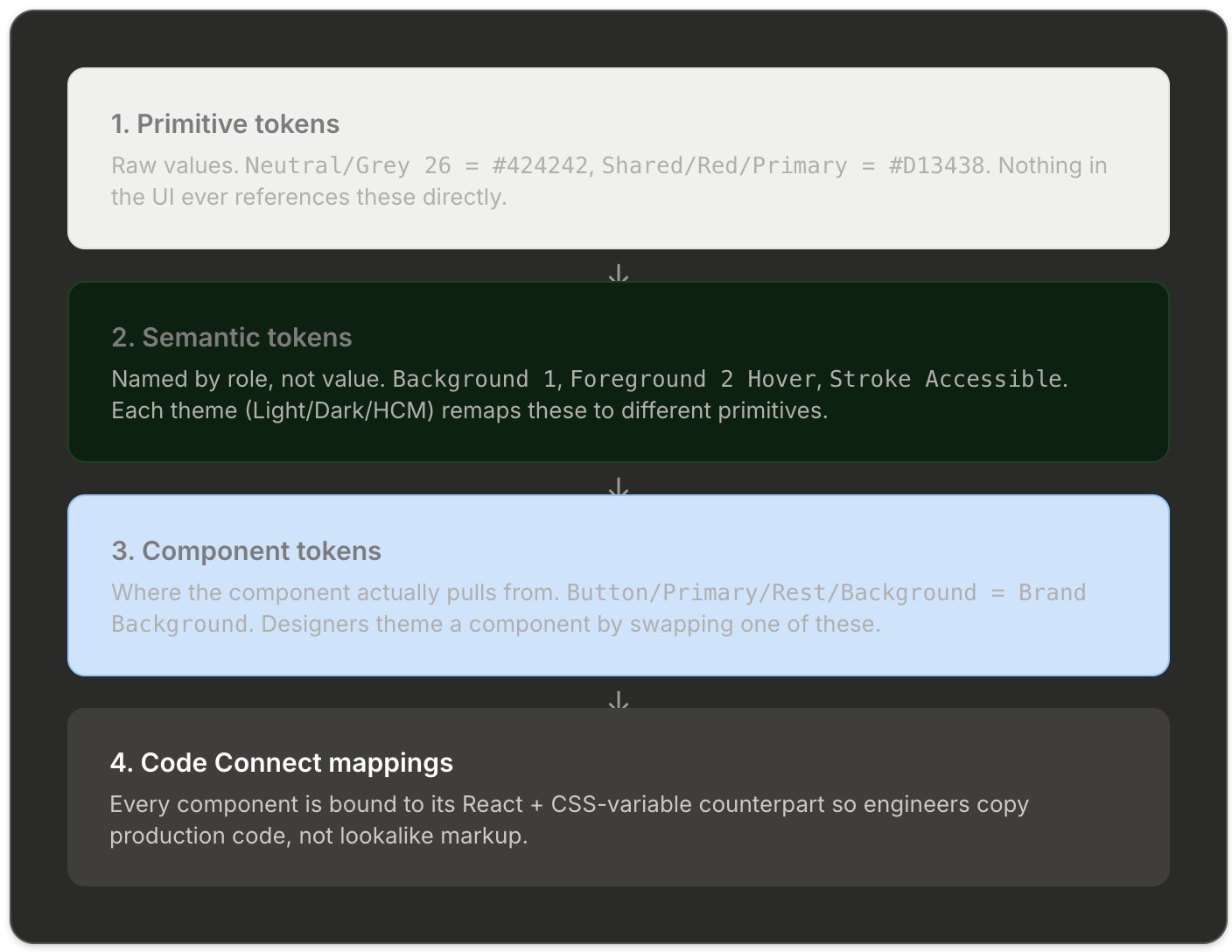Click the "Button/Primary/Rest/Background" token path

pyautogui.click(x=771, y=593)
